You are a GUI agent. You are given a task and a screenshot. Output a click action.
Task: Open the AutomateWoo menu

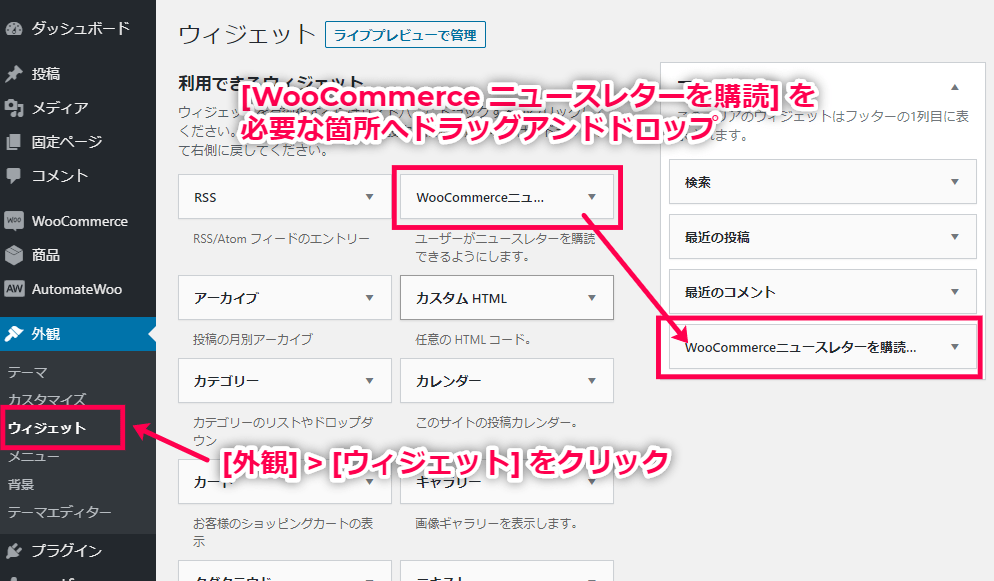(78, 289)
